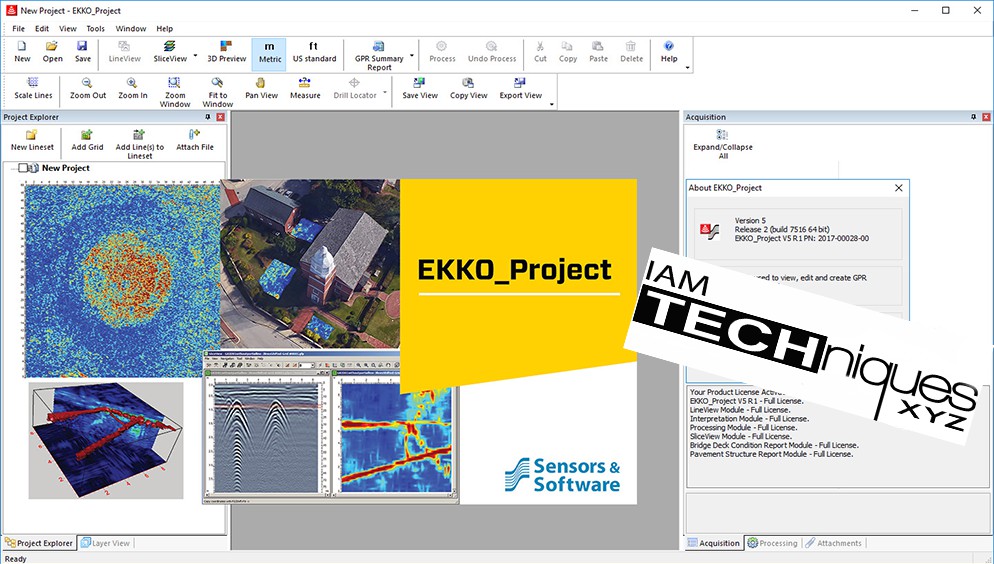Select 'Bridge Deck Condition Report Module' license line
Image resolution: width=994 pixels, height=564 pixels.
pos(773,445)
